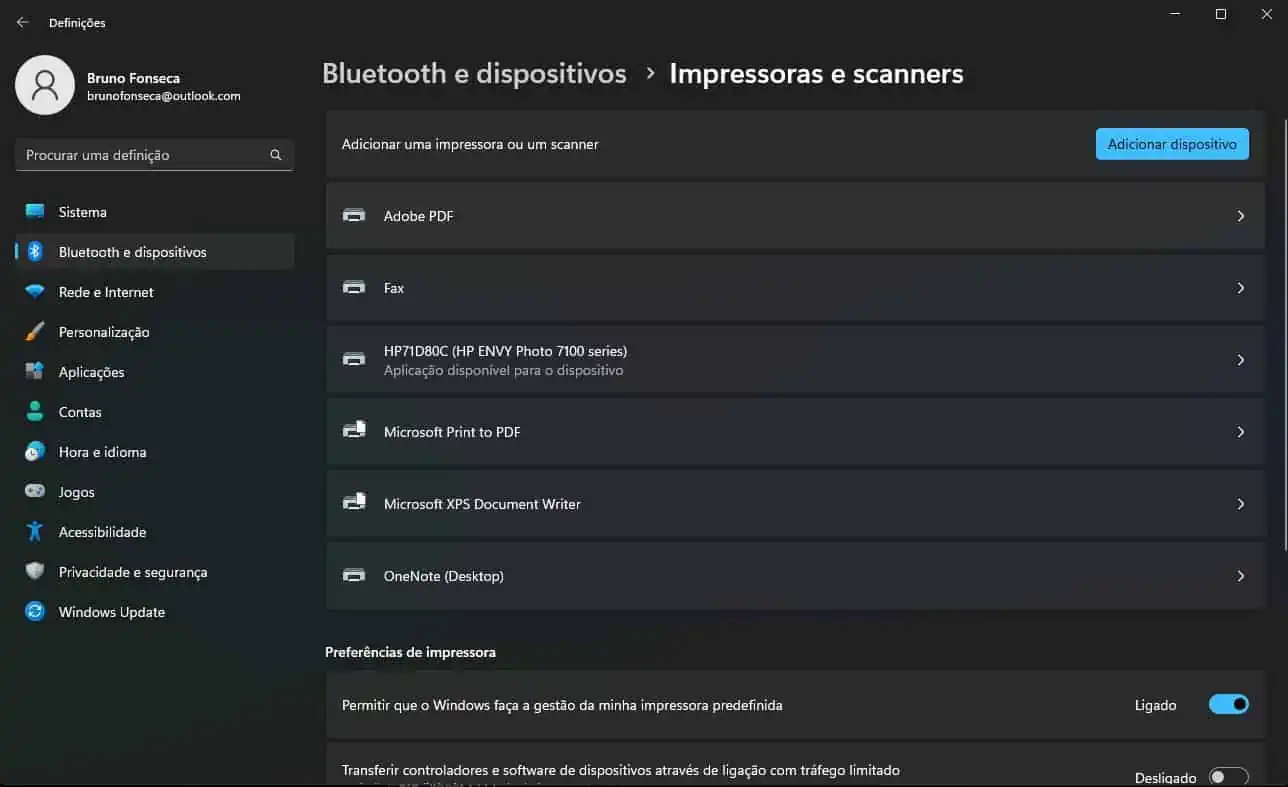Toggle the limited traffic download switch
This screenshot has height=787, width=1288.
click(x=1229, y=777)
